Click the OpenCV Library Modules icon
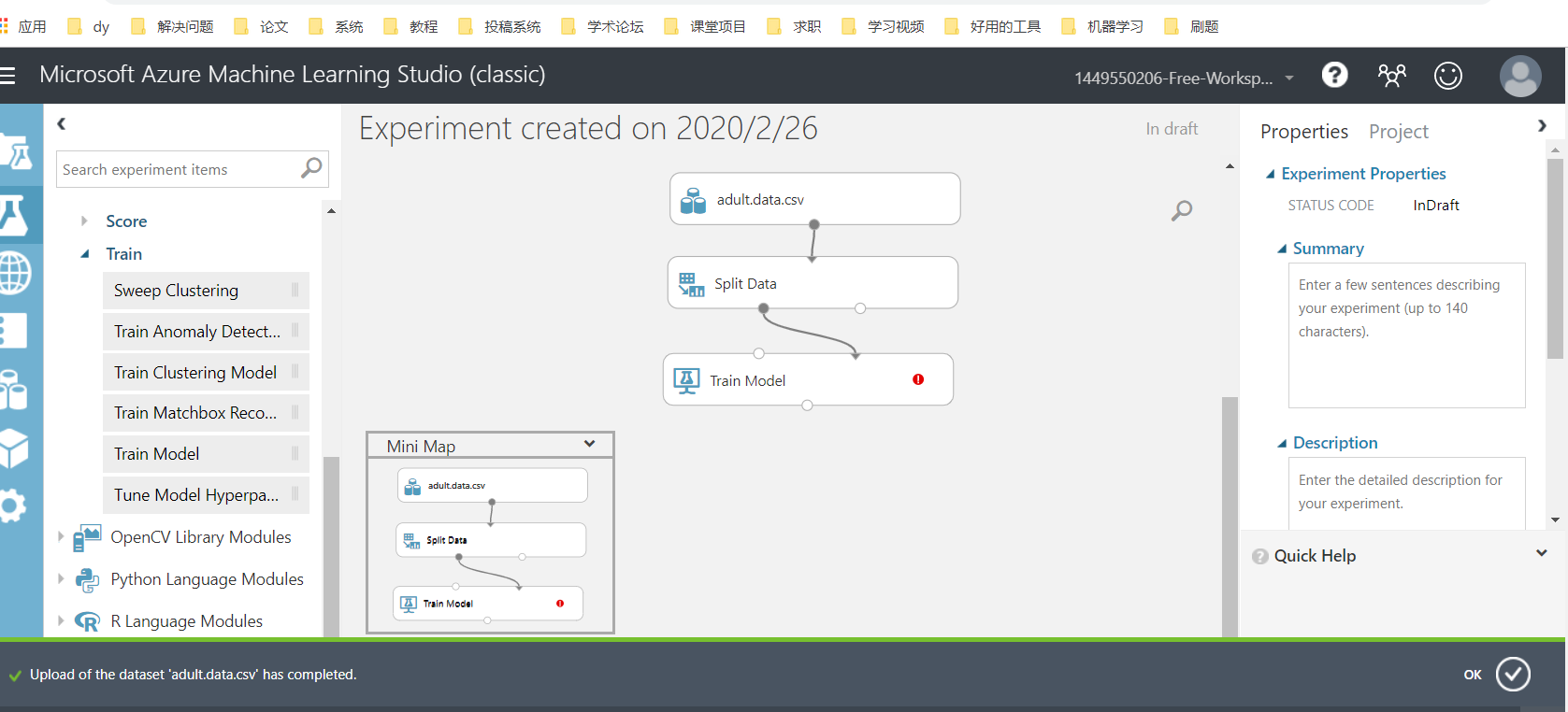1568x712 pixels. [87, 537]
